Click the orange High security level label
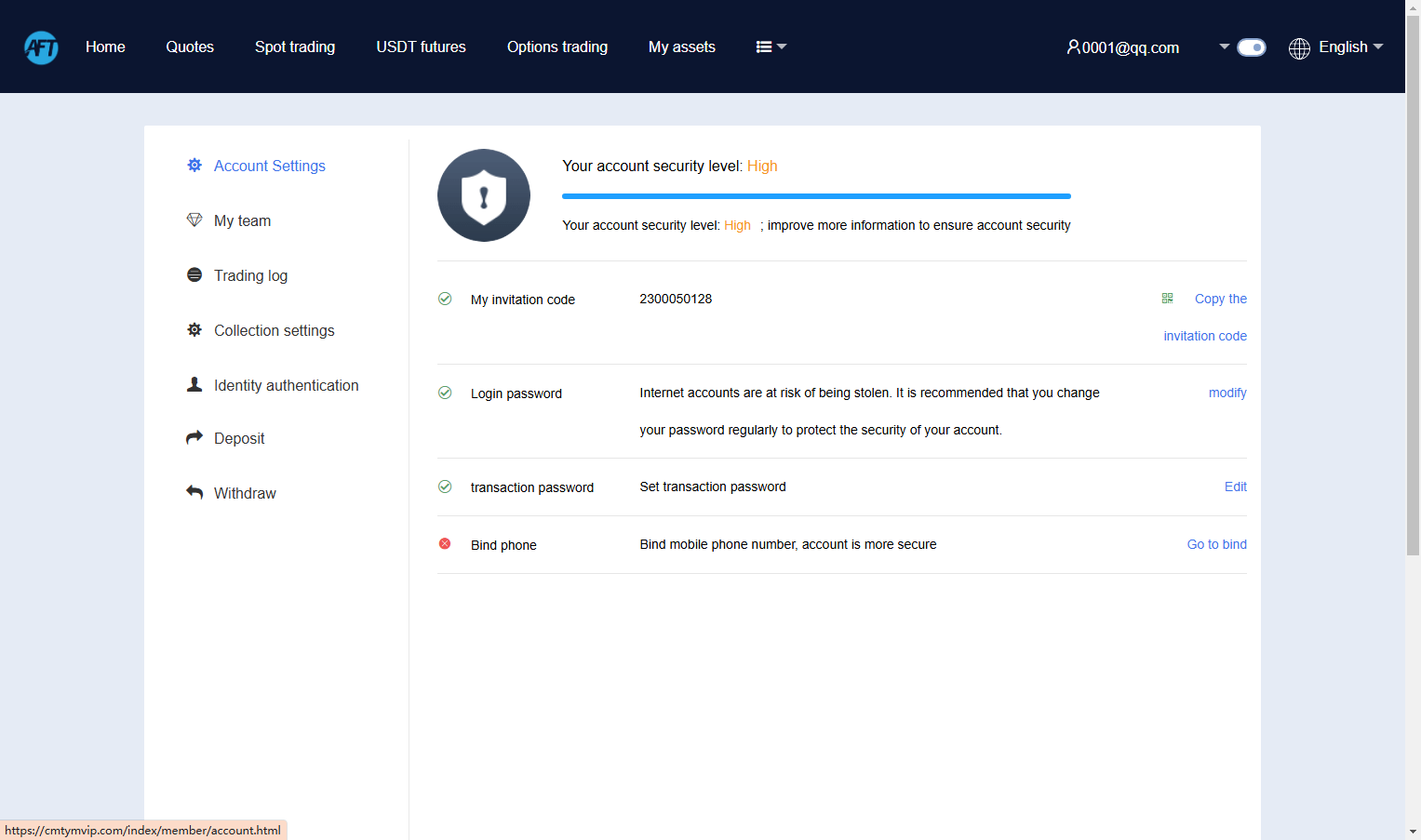The image size is (1421, 840). [x=762, y=166]
